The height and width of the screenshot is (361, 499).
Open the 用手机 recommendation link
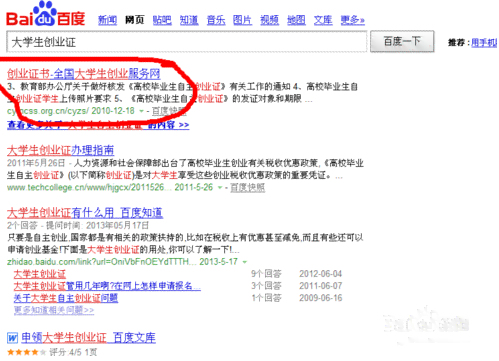[484, 43]
